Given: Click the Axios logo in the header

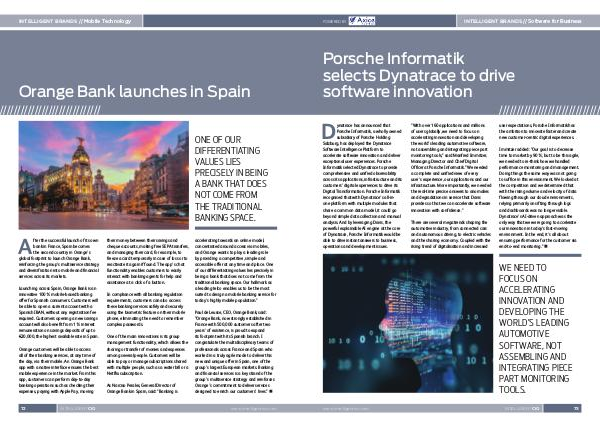Looking at the screenshot, I should [362, 21].
